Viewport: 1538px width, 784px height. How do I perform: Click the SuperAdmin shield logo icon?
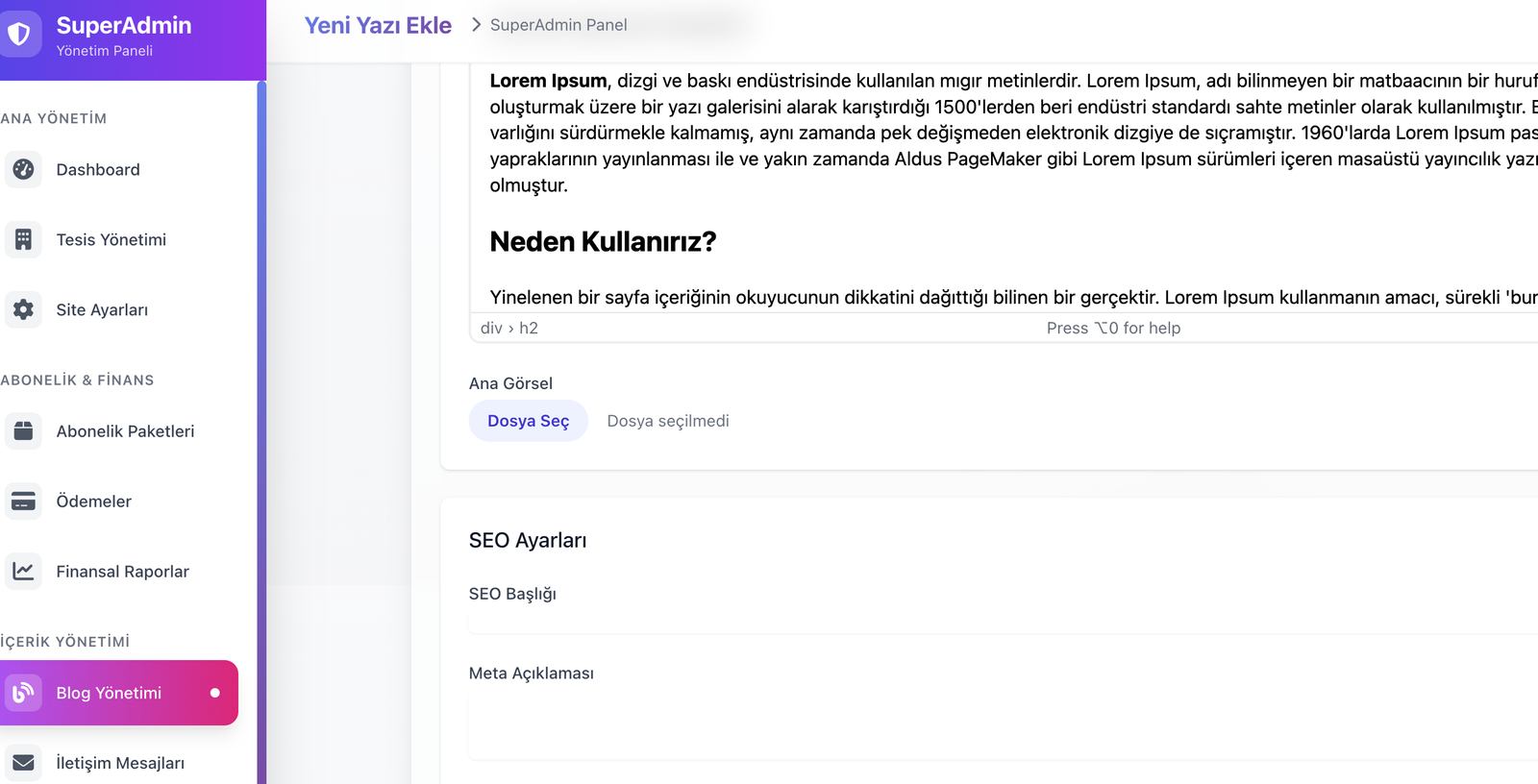coord(19,35)
